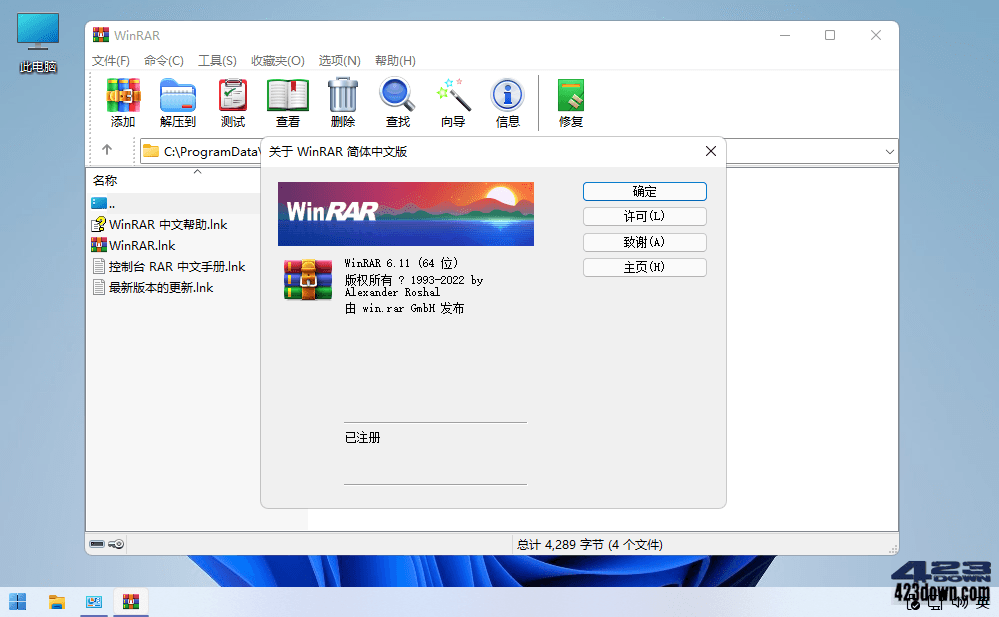Expand the address bar path dropdown

tap(888, 150)
